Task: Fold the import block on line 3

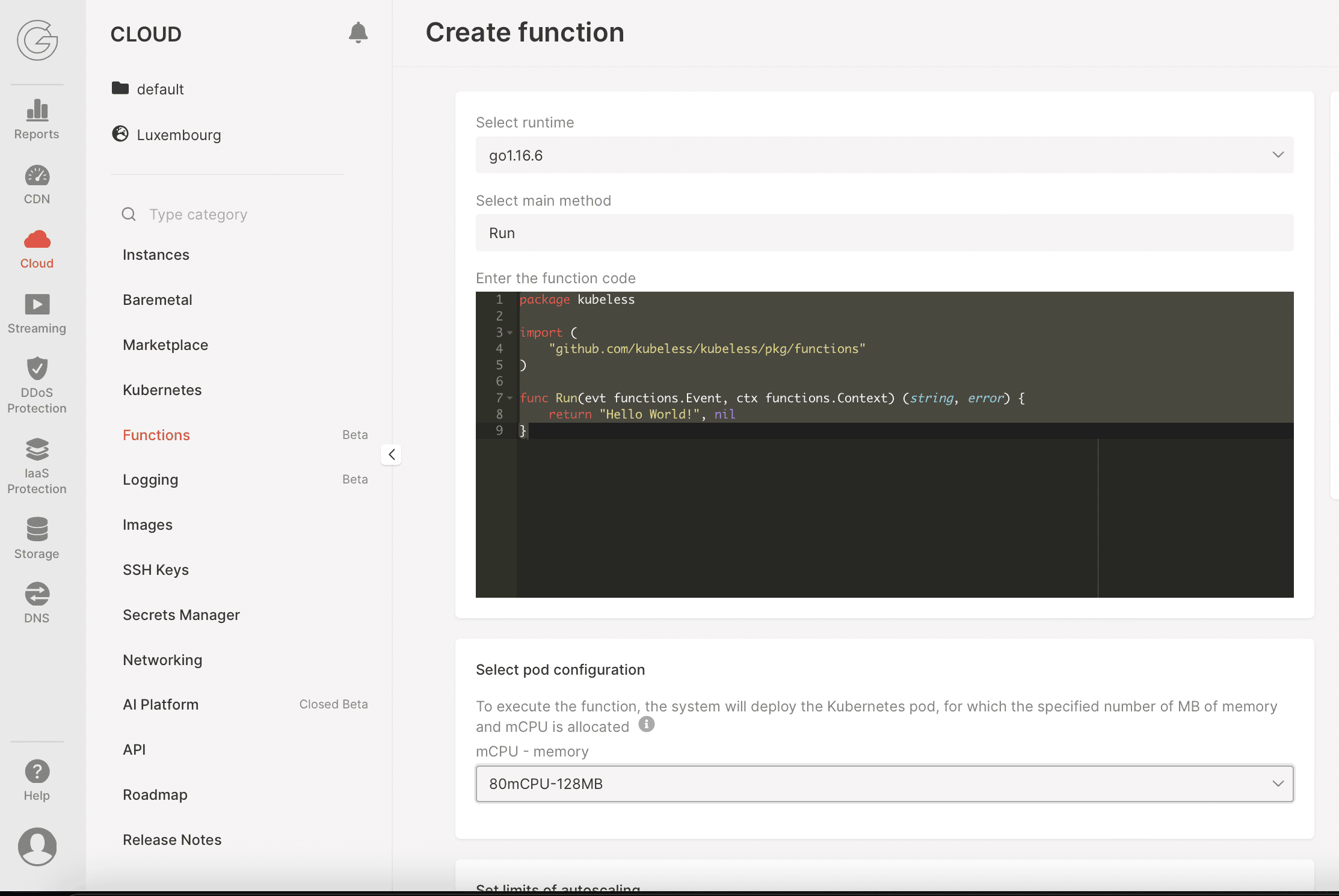Action: click(509, 333)
